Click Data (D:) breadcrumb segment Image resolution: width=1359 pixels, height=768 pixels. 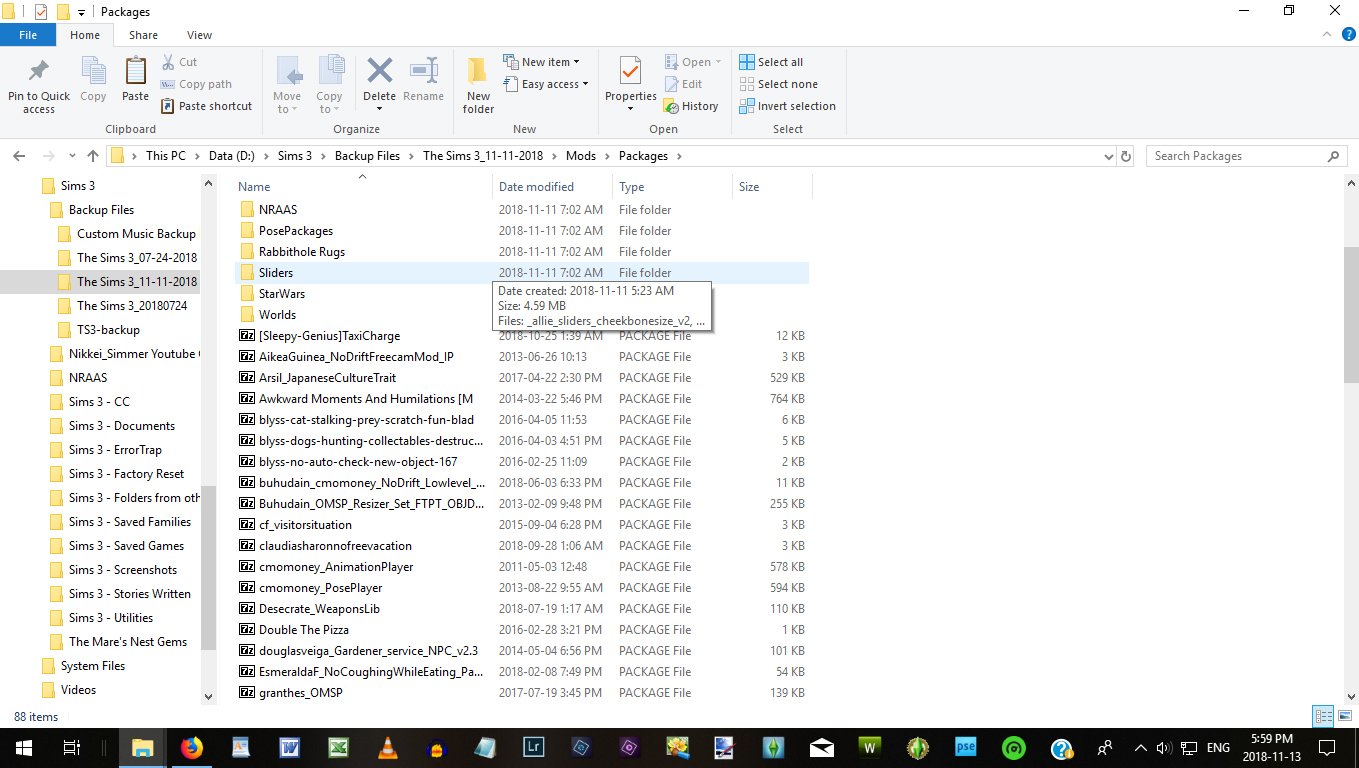tap(232, 156)
